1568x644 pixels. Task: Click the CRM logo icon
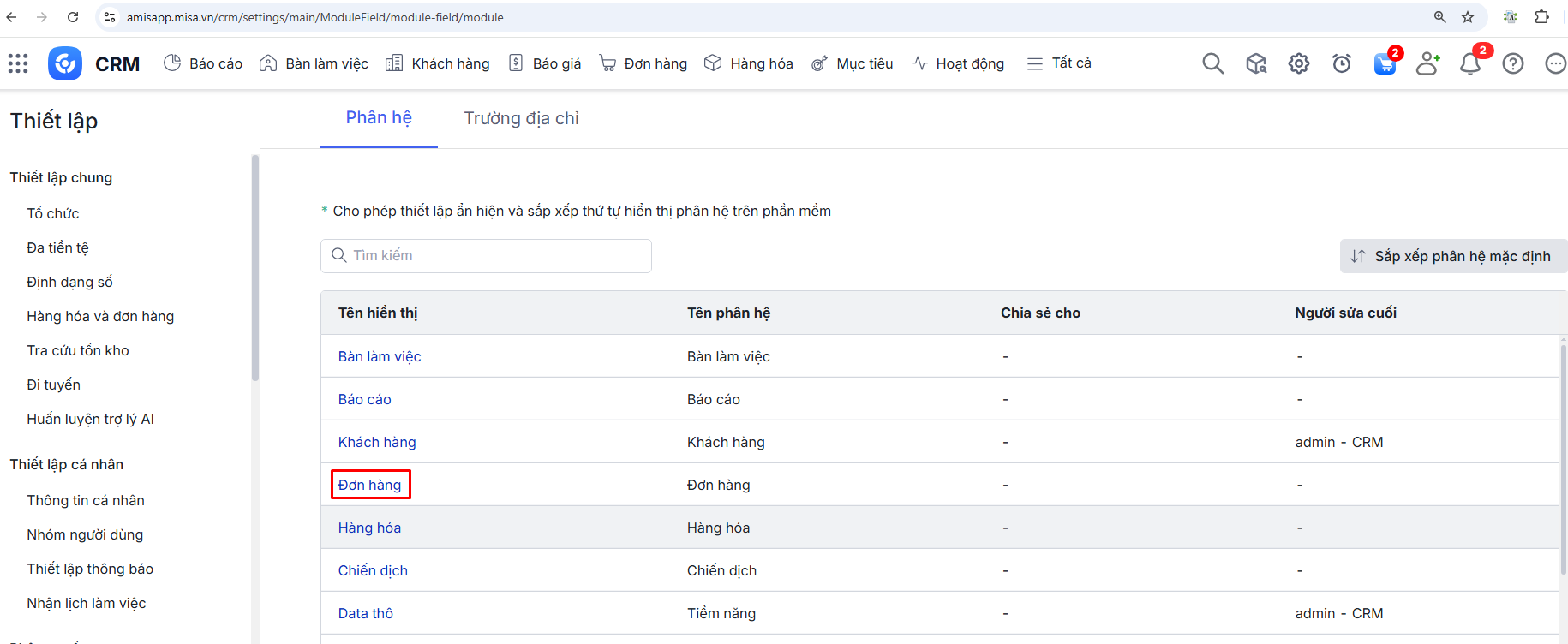pos(65,63)
